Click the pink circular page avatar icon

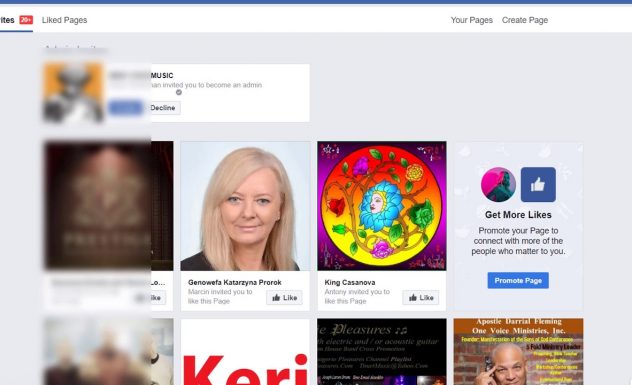pos(498,185)
